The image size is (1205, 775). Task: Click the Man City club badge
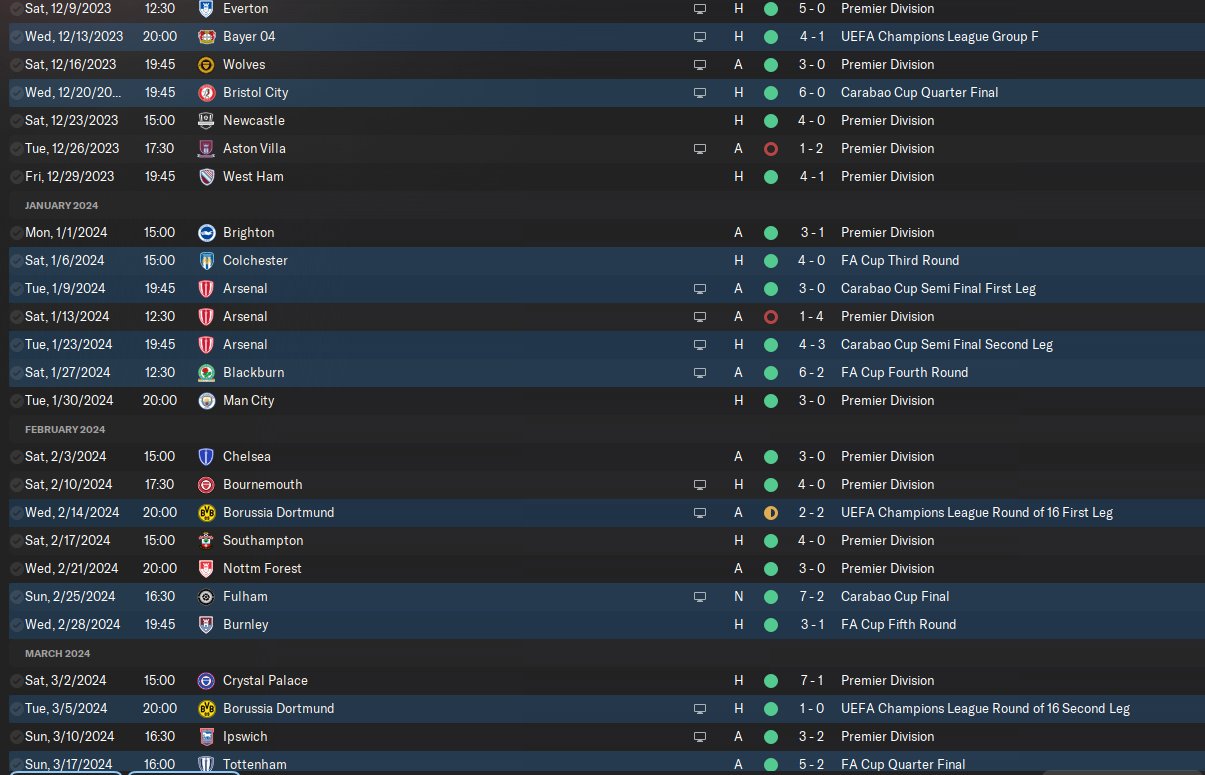[207, 400]
